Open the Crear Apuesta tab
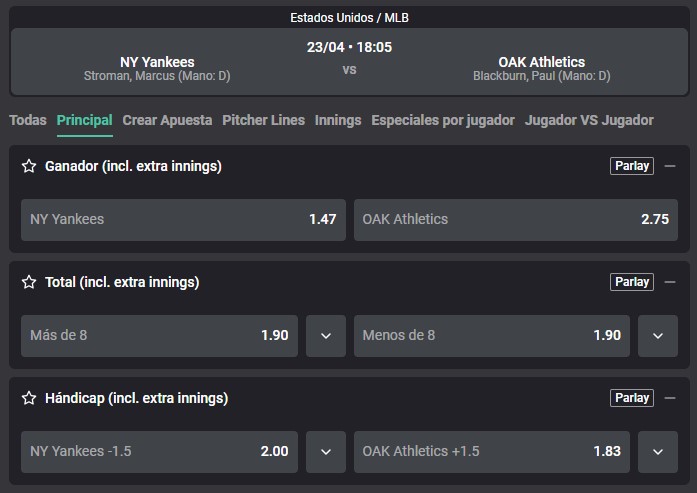Viewport: 697px width, 493px height. (167, 120)
